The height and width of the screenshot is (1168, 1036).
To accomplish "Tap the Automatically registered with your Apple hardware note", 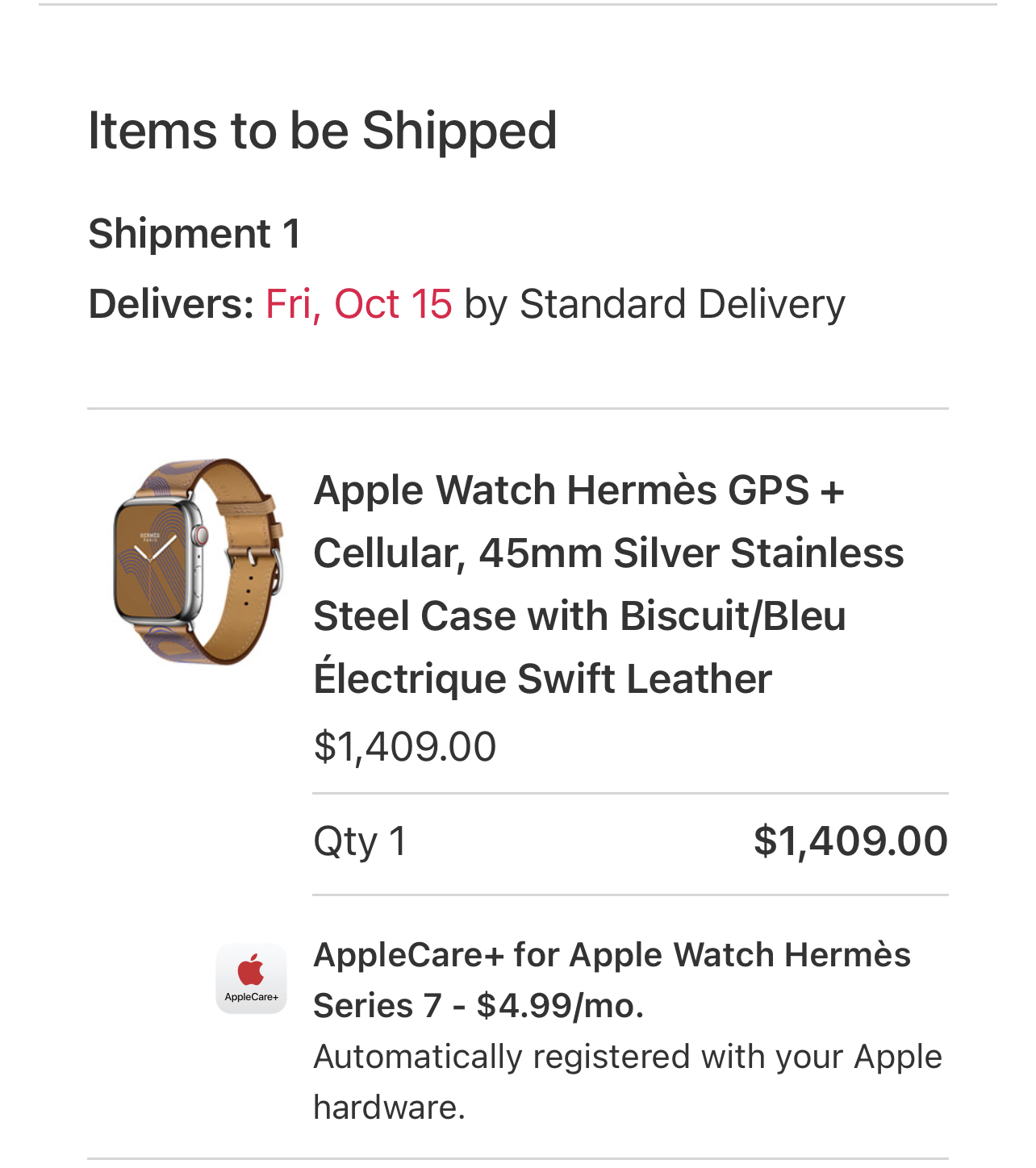I will click(628, 1082).
